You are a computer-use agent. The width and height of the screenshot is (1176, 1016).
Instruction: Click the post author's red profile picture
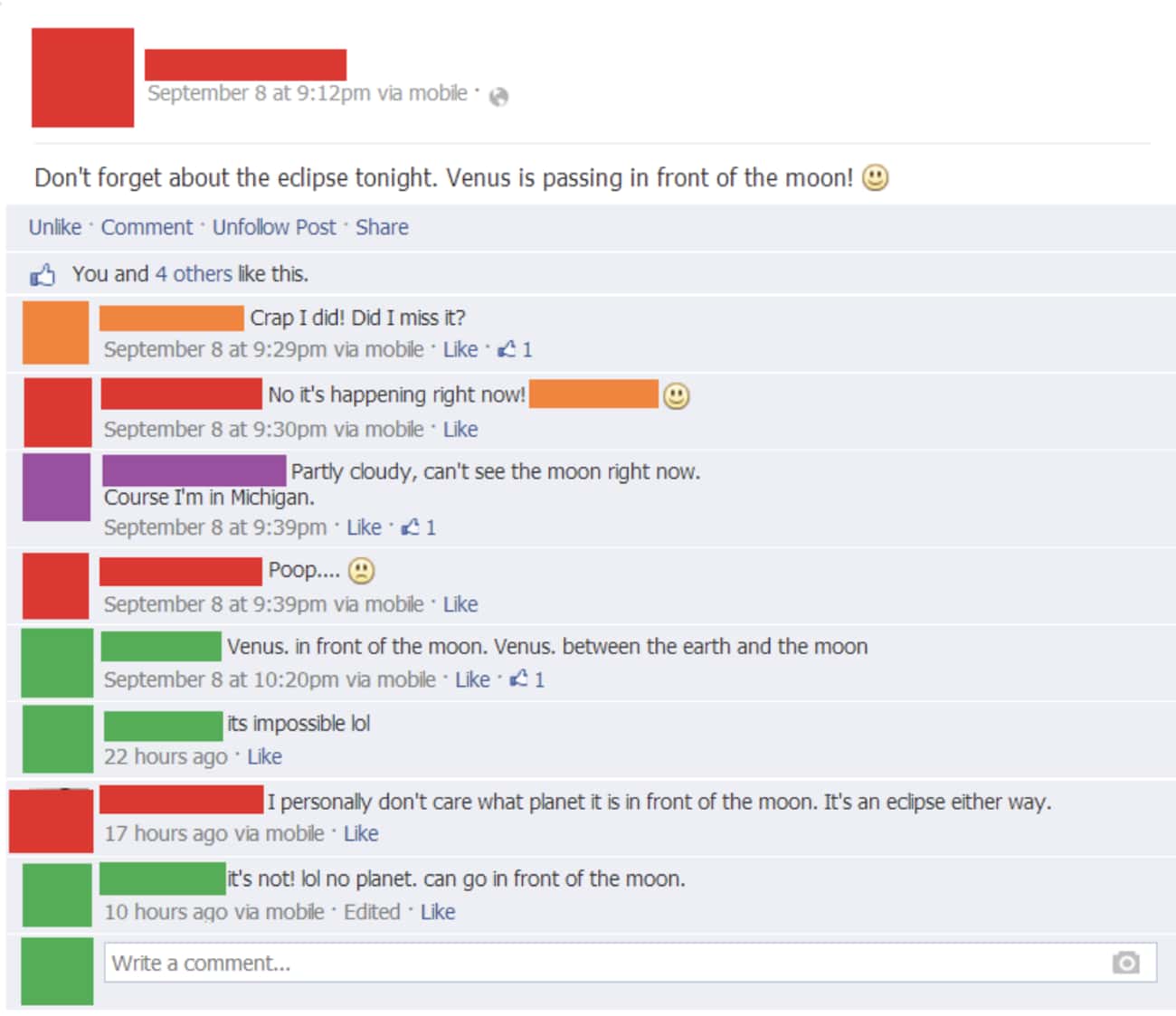click(x=82, y=77)
